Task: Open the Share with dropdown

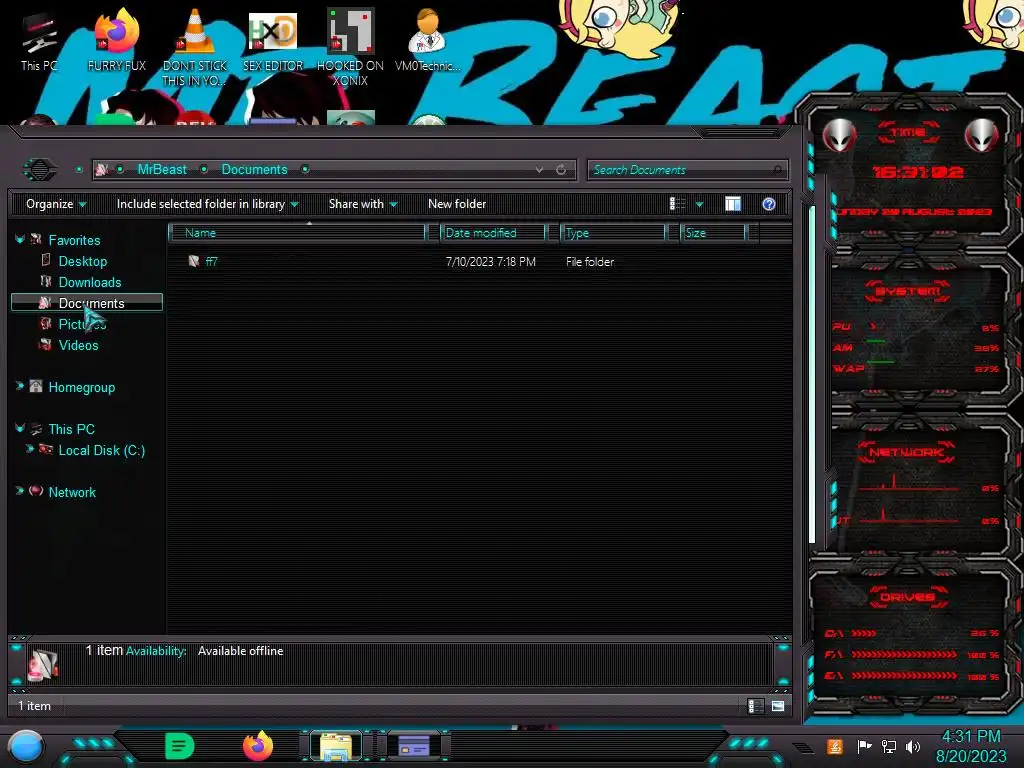Action: (363, 204)
